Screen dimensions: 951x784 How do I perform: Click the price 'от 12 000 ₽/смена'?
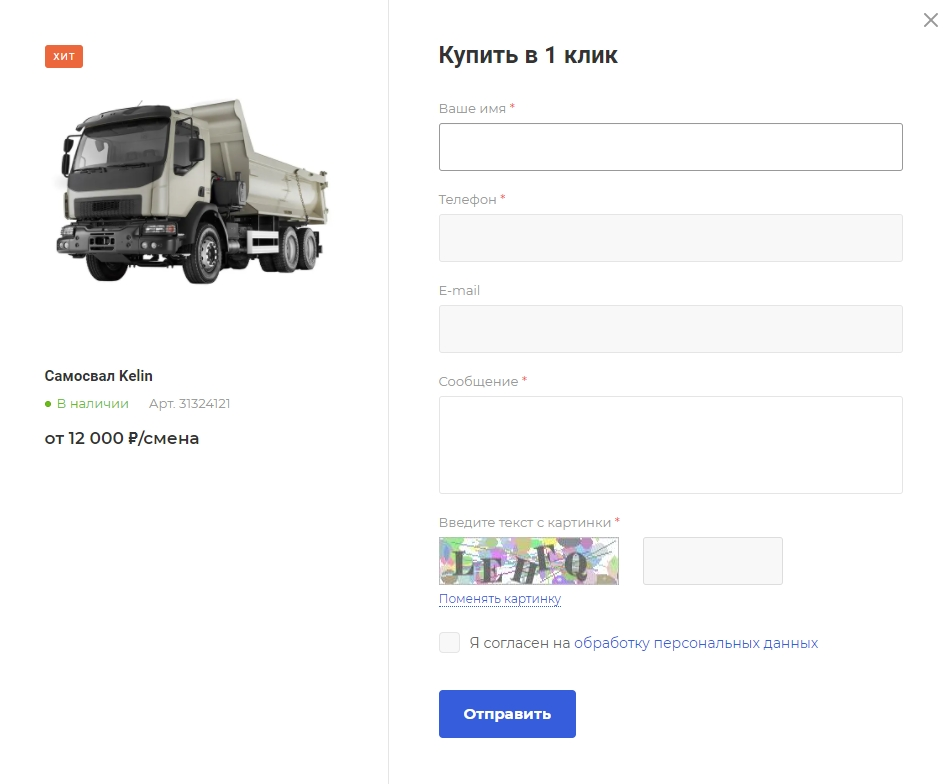[x=122, y=438]
